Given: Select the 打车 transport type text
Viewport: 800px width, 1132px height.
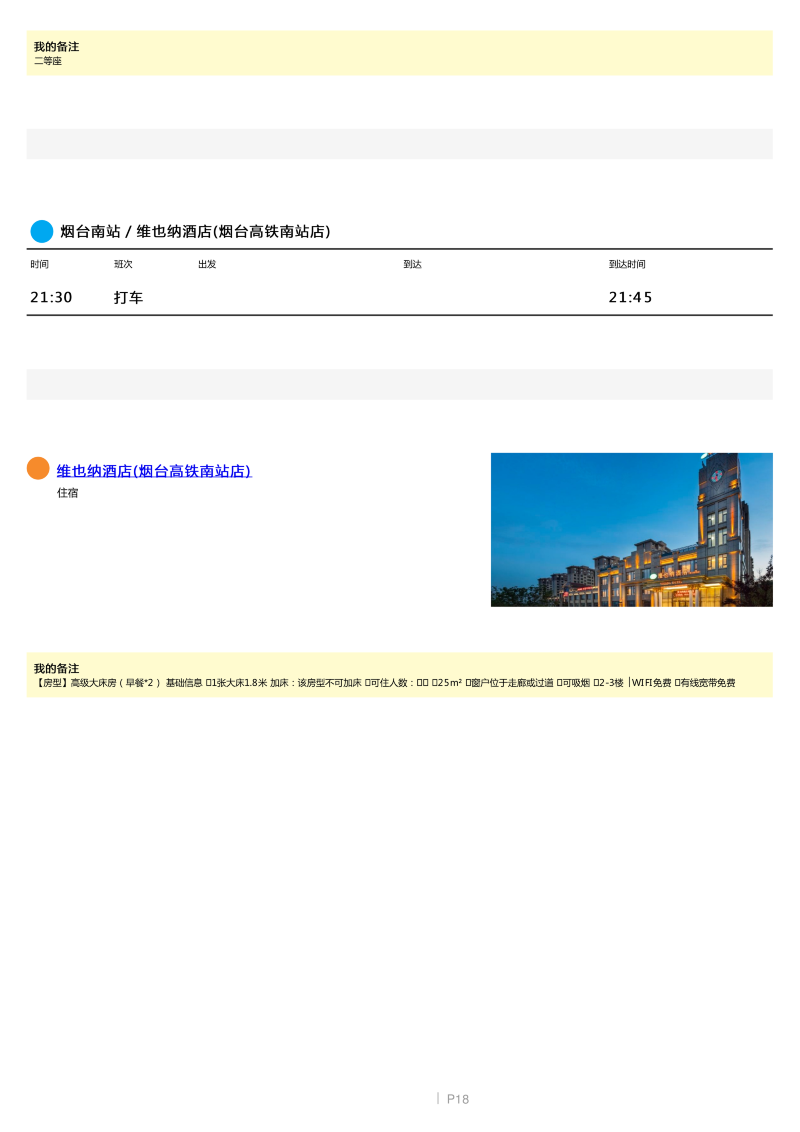Looking at the screenshot, I should tap(129, 297).
